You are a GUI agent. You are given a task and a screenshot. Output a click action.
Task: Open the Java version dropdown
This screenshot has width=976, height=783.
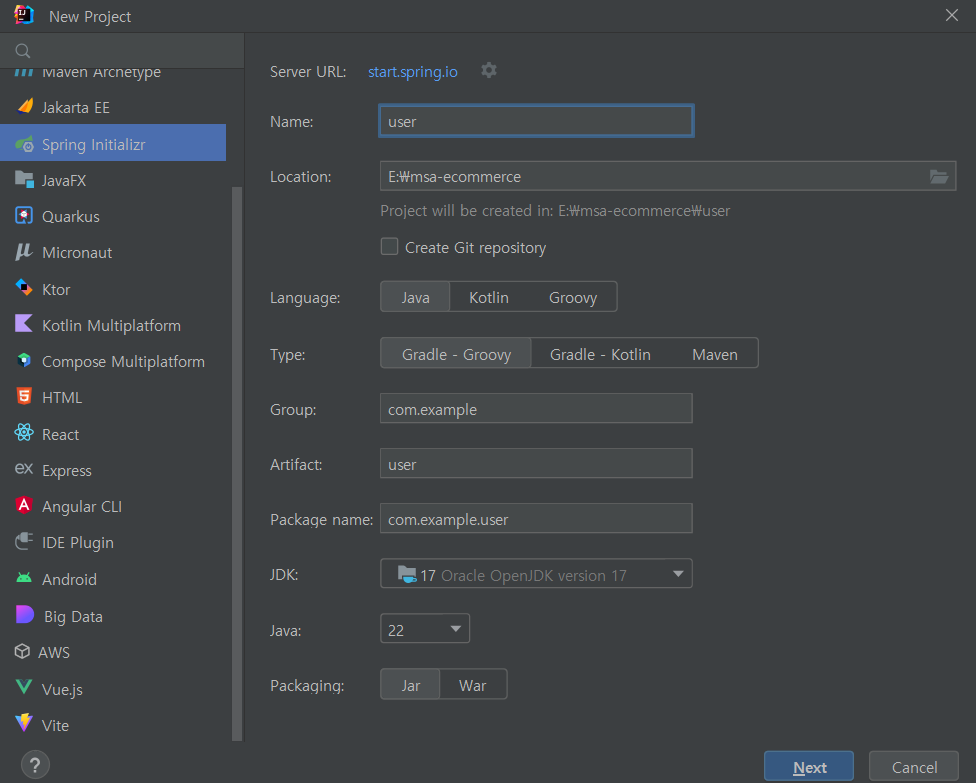[425, 629]
